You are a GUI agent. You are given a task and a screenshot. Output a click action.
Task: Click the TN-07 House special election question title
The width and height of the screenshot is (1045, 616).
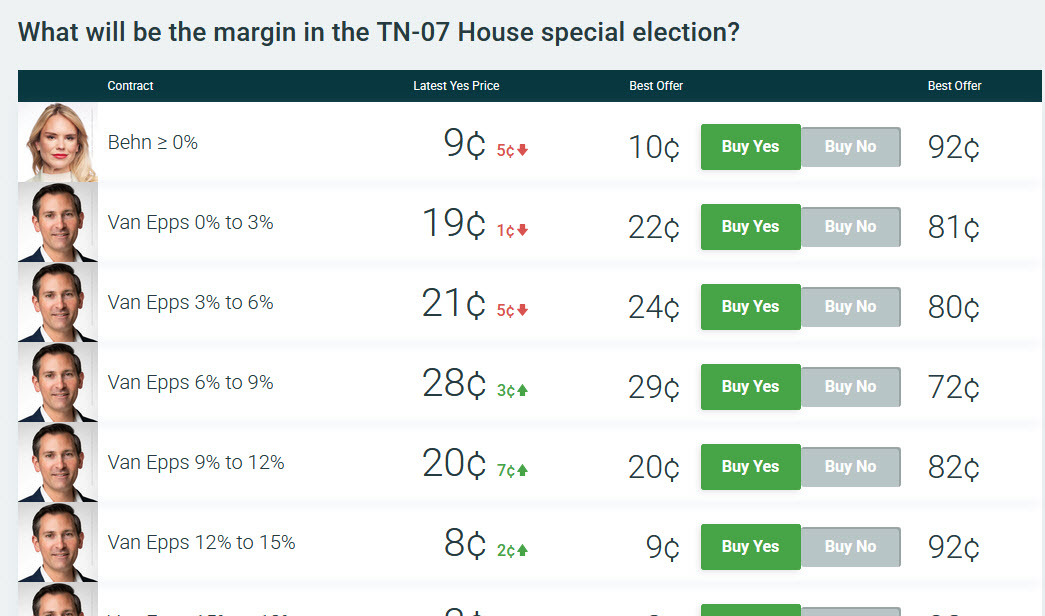pos(378,32)
